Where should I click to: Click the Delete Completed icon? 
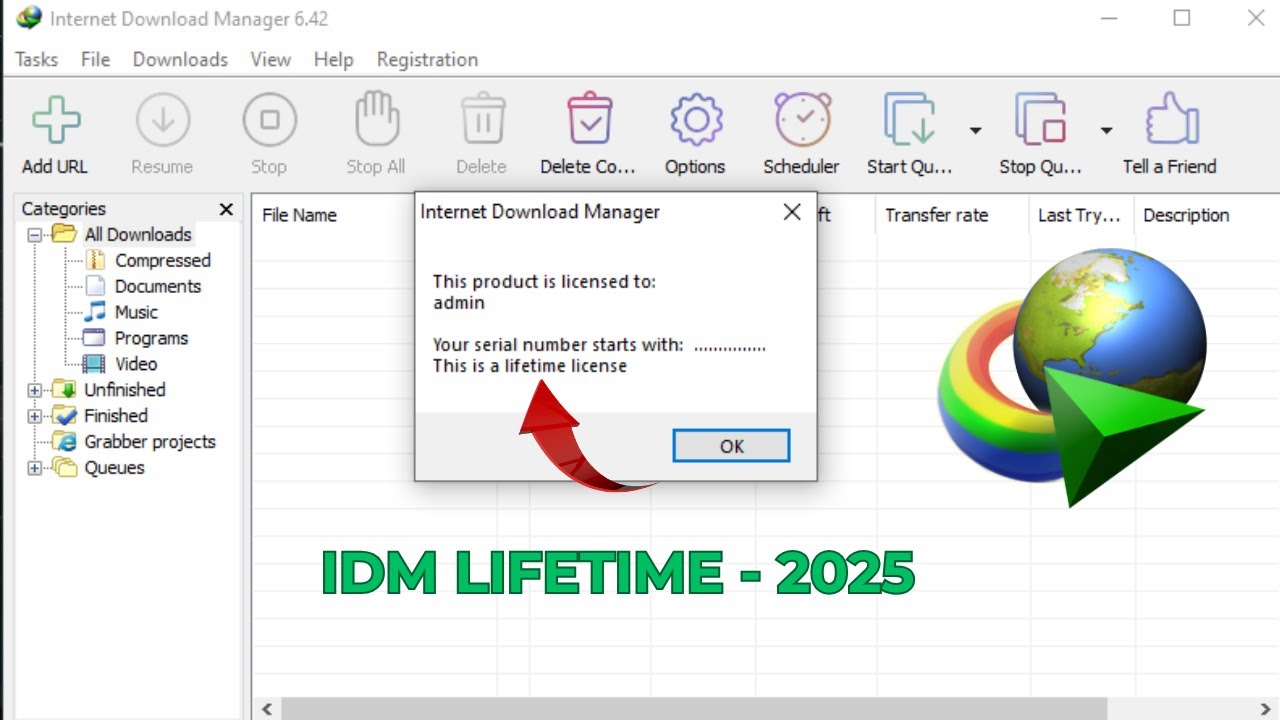point(589,120)
